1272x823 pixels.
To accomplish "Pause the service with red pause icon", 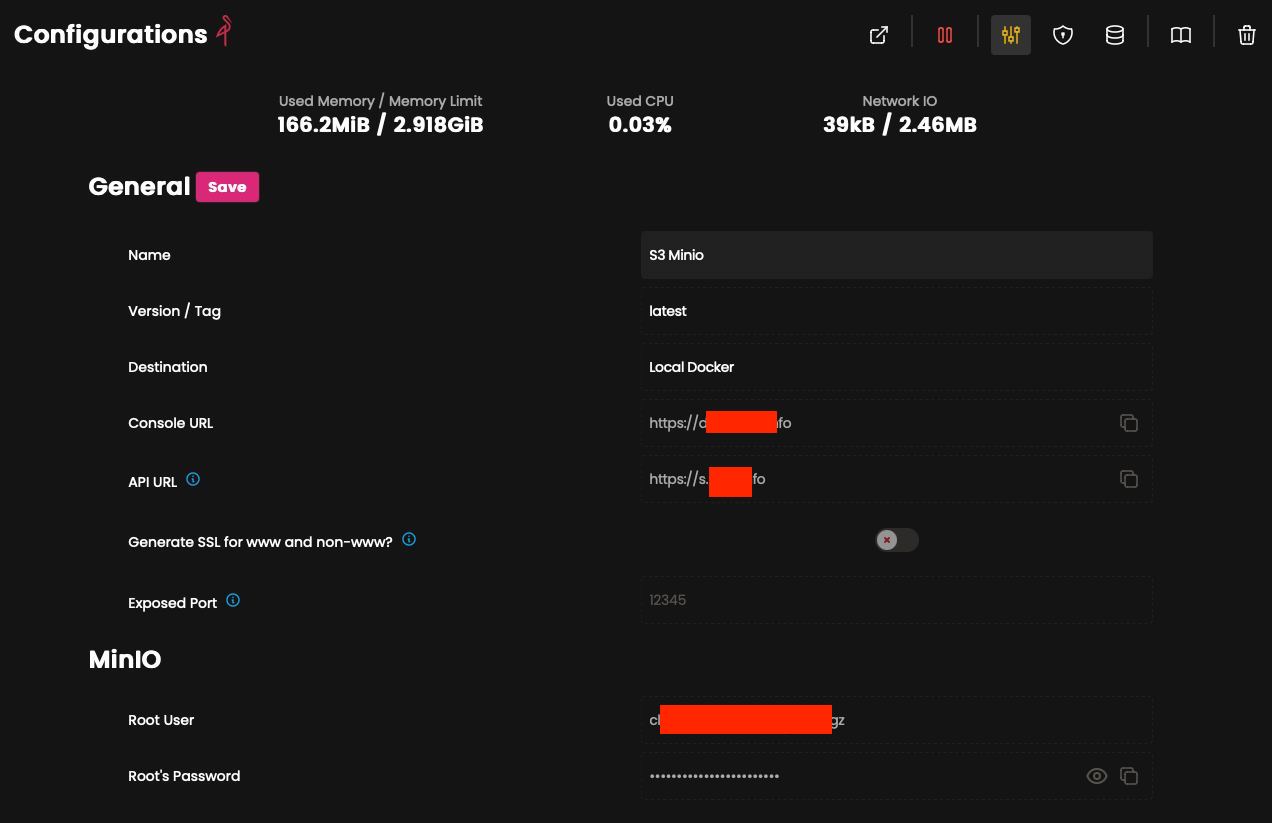I will 945,35.
